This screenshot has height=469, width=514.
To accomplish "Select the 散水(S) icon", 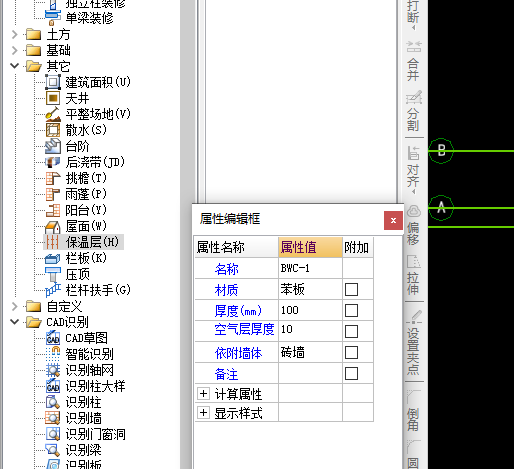I will 53,130.
